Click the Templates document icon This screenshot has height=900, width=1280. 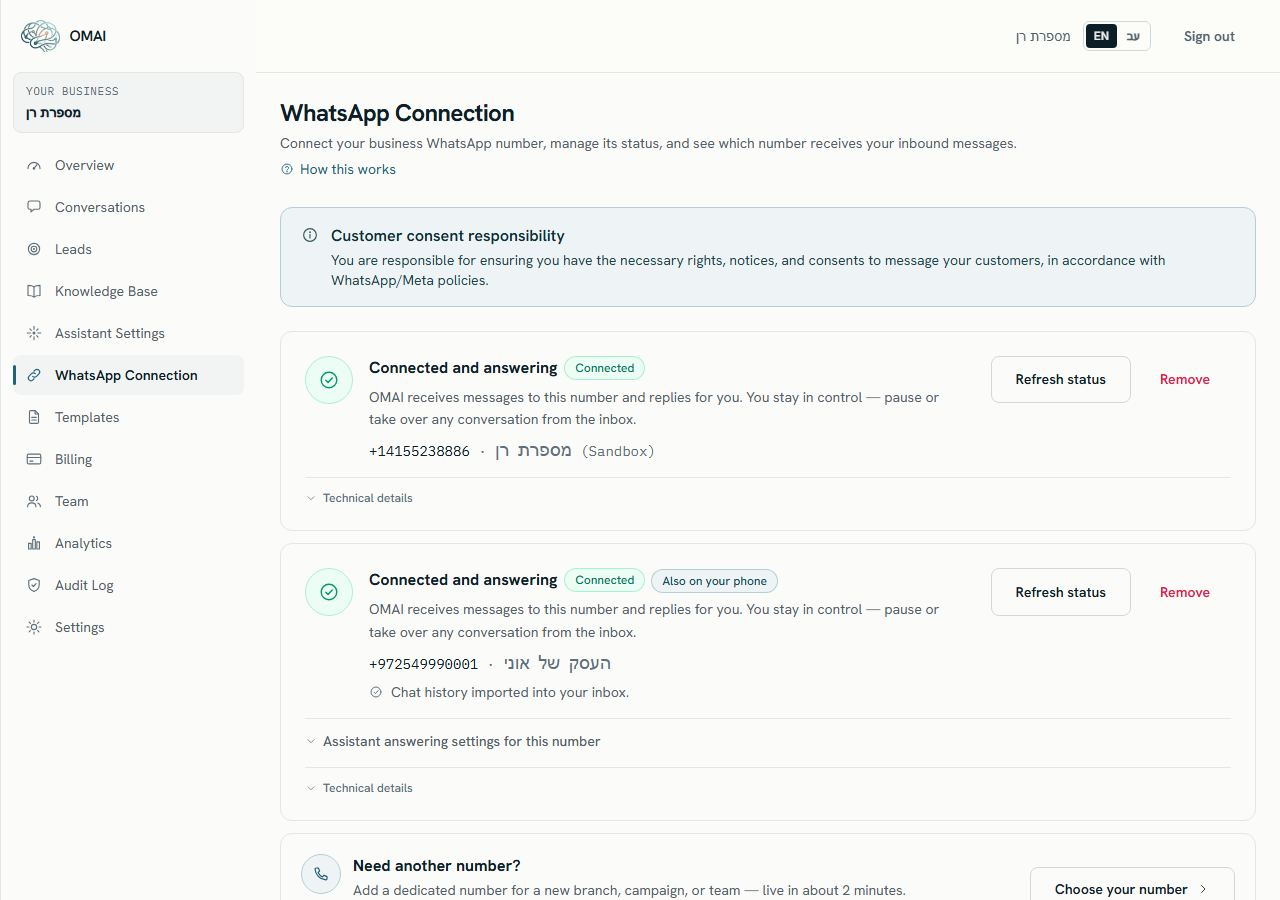pos(34,418)
